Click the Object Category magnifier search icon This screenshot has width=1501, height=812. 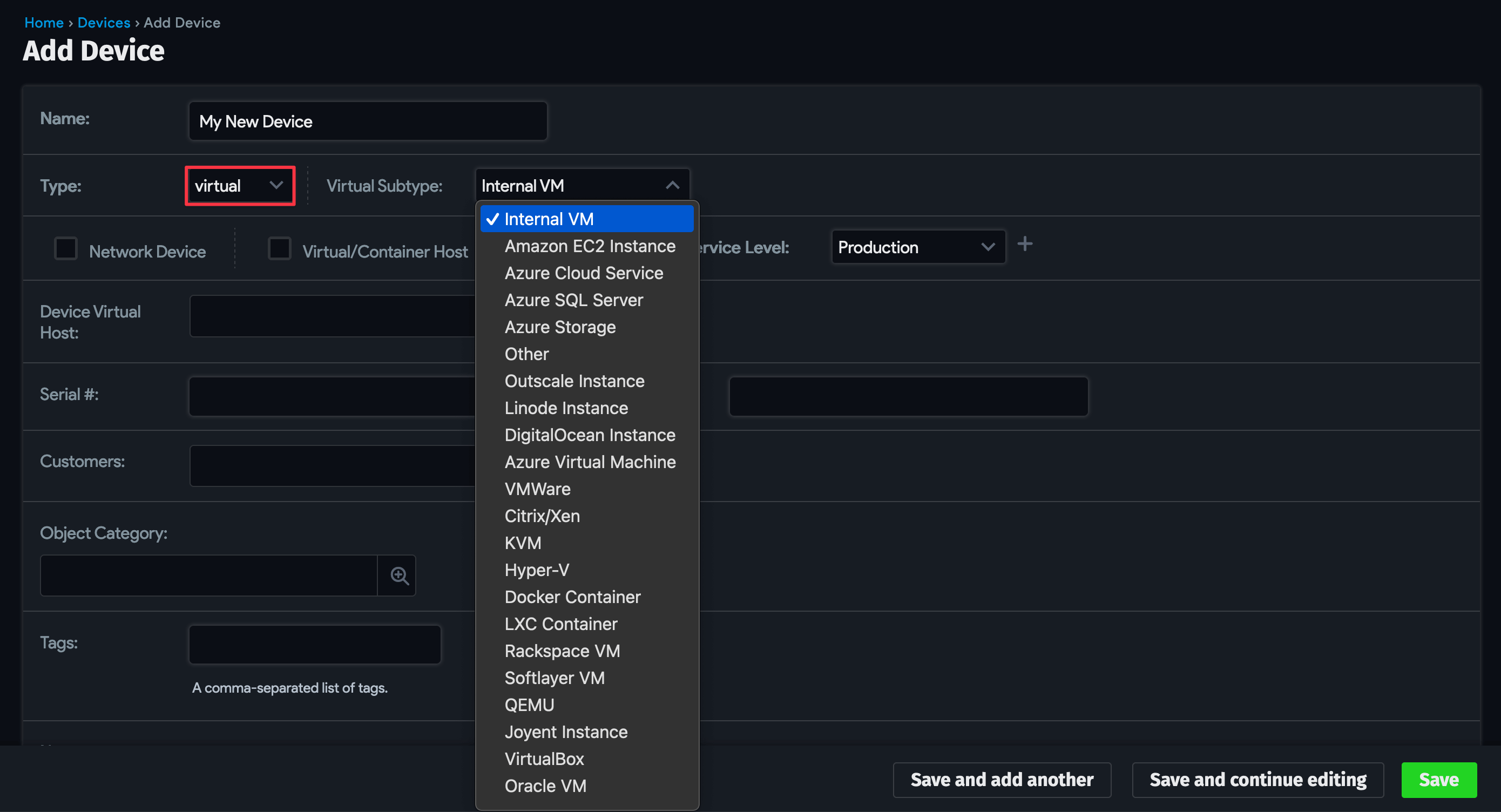[x=398, y=576]
